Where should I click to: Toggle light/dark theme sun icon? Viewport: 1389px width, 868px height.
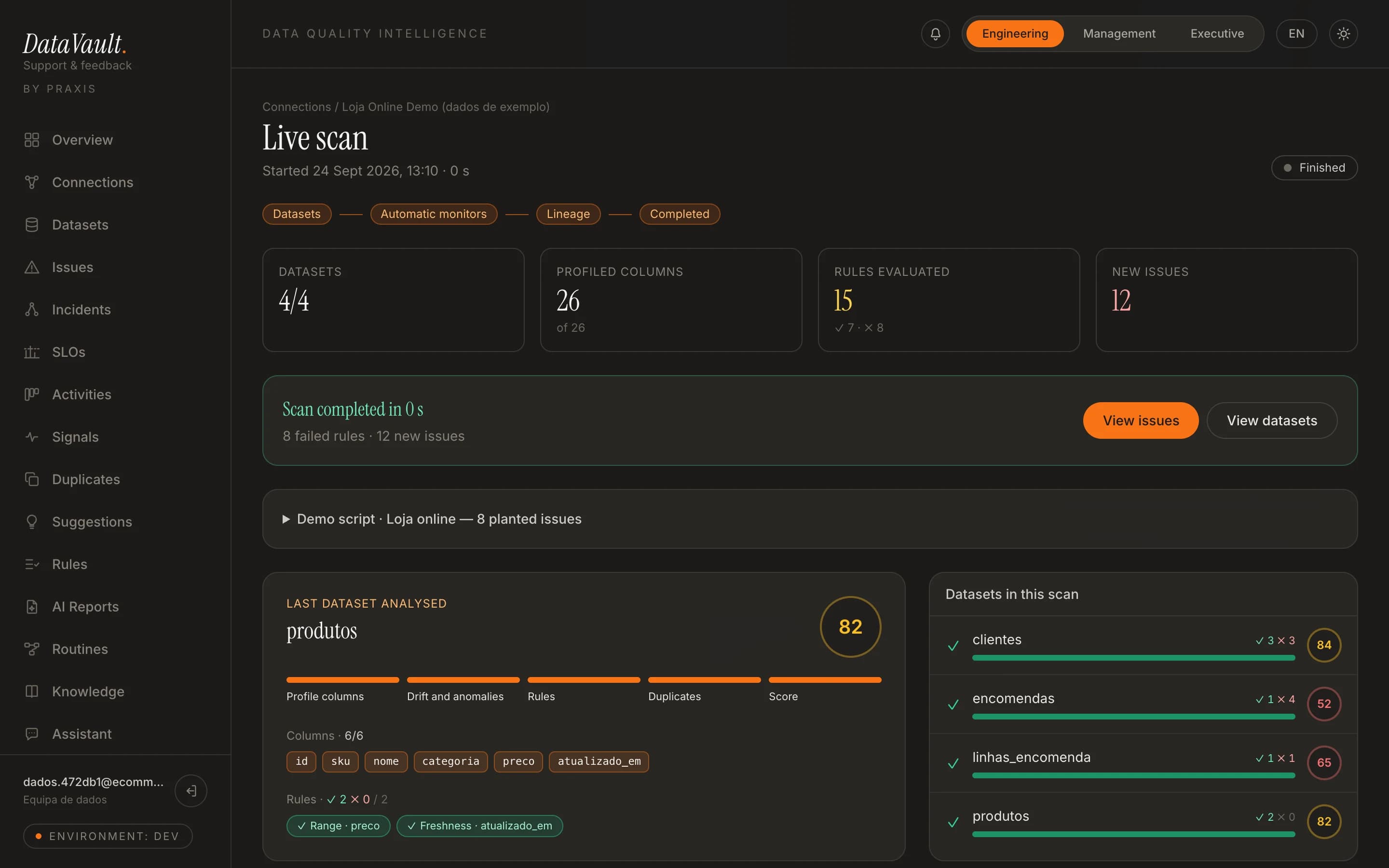click(1343, 34)
